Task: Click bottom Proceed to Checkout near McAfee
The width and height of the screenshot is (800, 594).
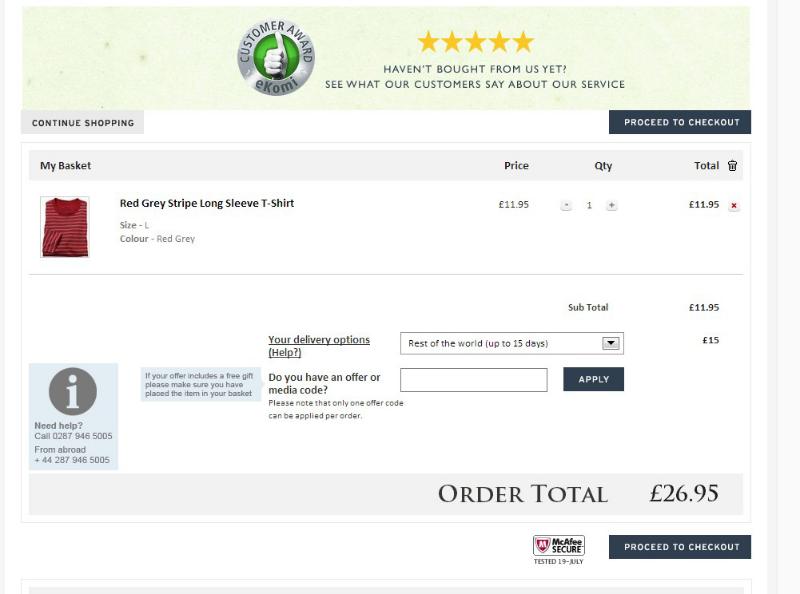Action: (x=680, y=547)
